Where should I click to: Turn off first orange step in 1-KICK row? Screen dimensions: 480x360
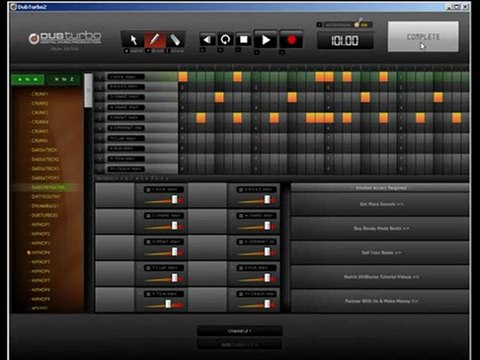[183, 77]
